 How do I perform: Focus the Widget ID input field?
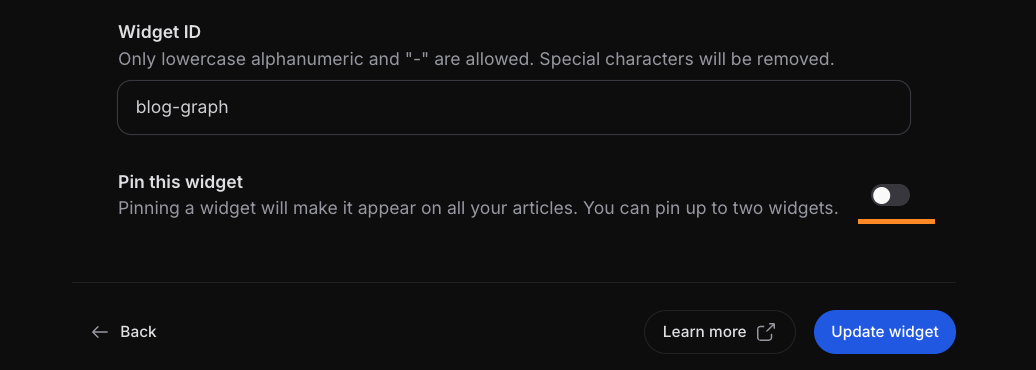point(514,108)
